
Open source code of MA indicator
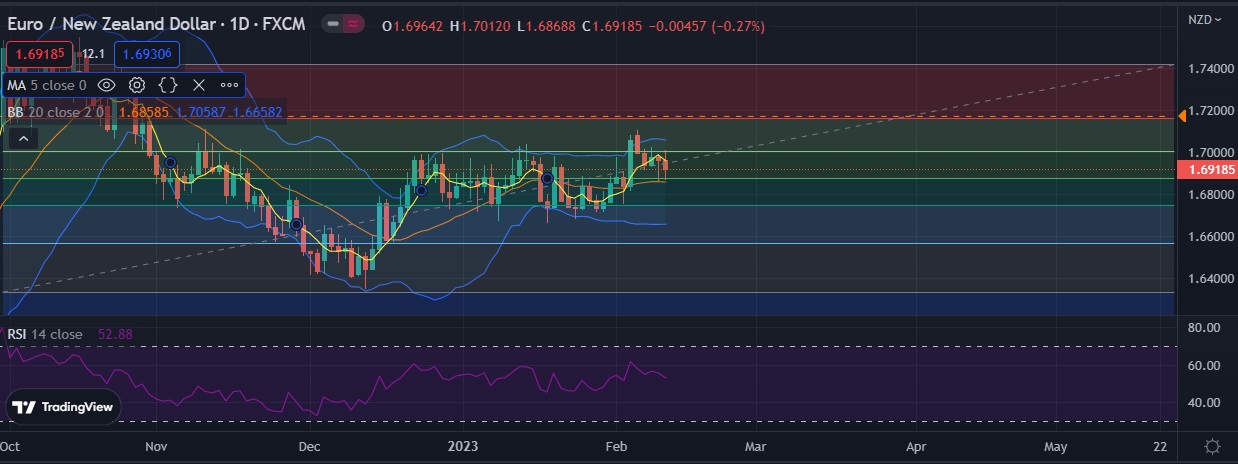tap(168, 86)
